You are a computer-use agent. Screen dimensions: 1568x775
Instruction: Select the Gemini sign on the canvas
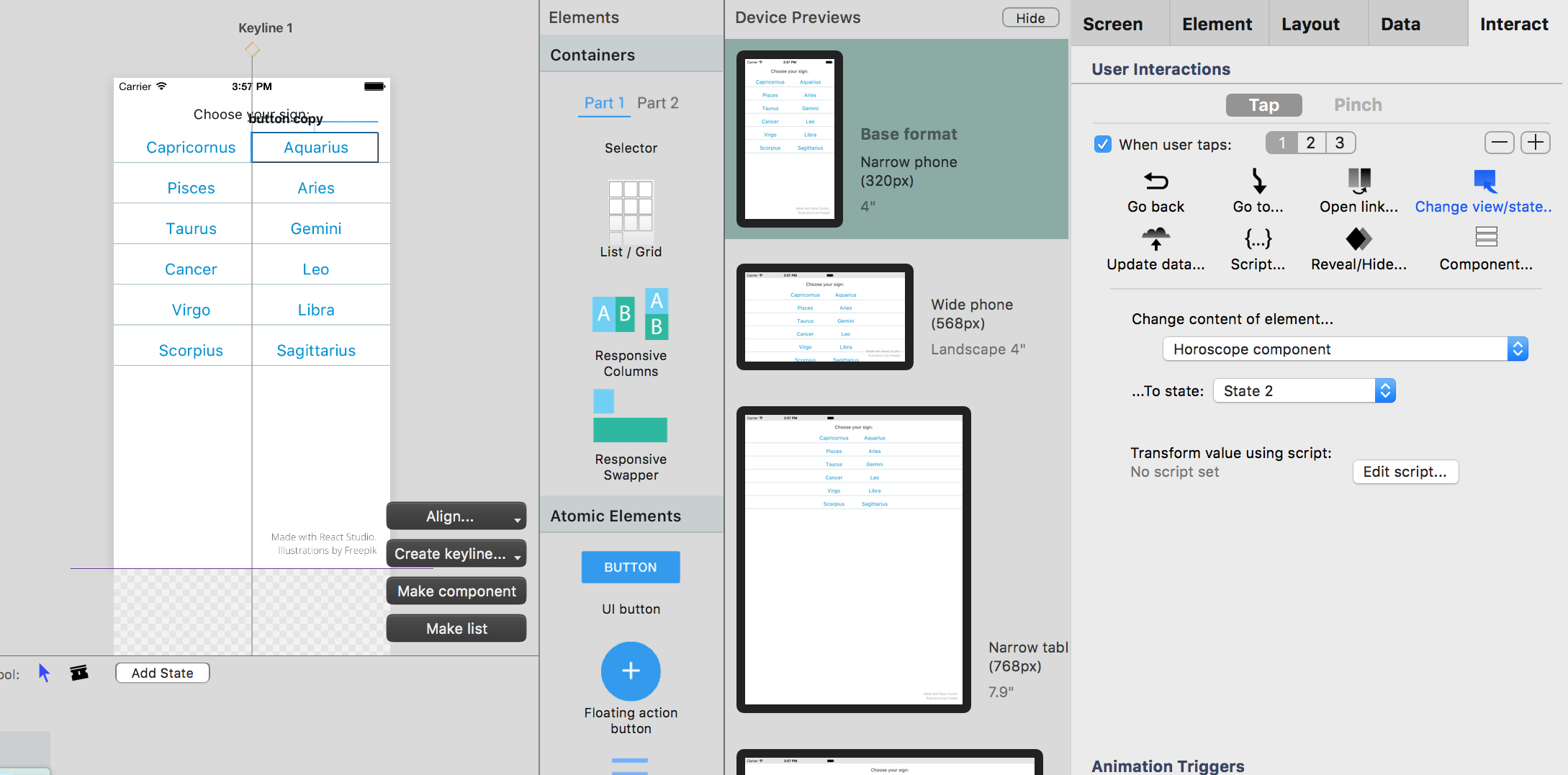(x=316, y=229)
